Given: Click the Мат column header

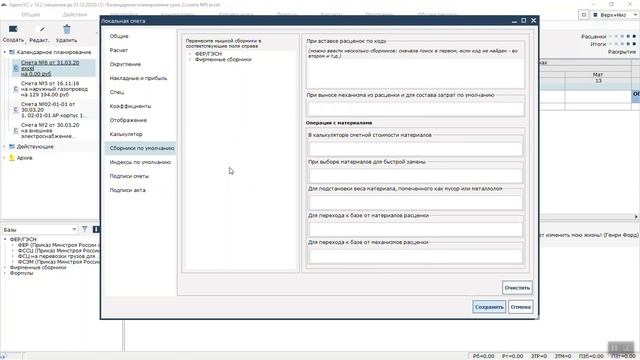Looking at the screenshot, I should point(598,75).
